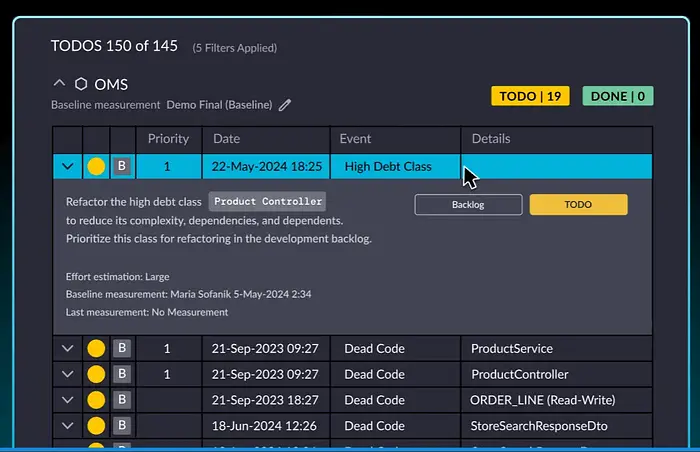Sort by the Date column header

coord(226,139)
